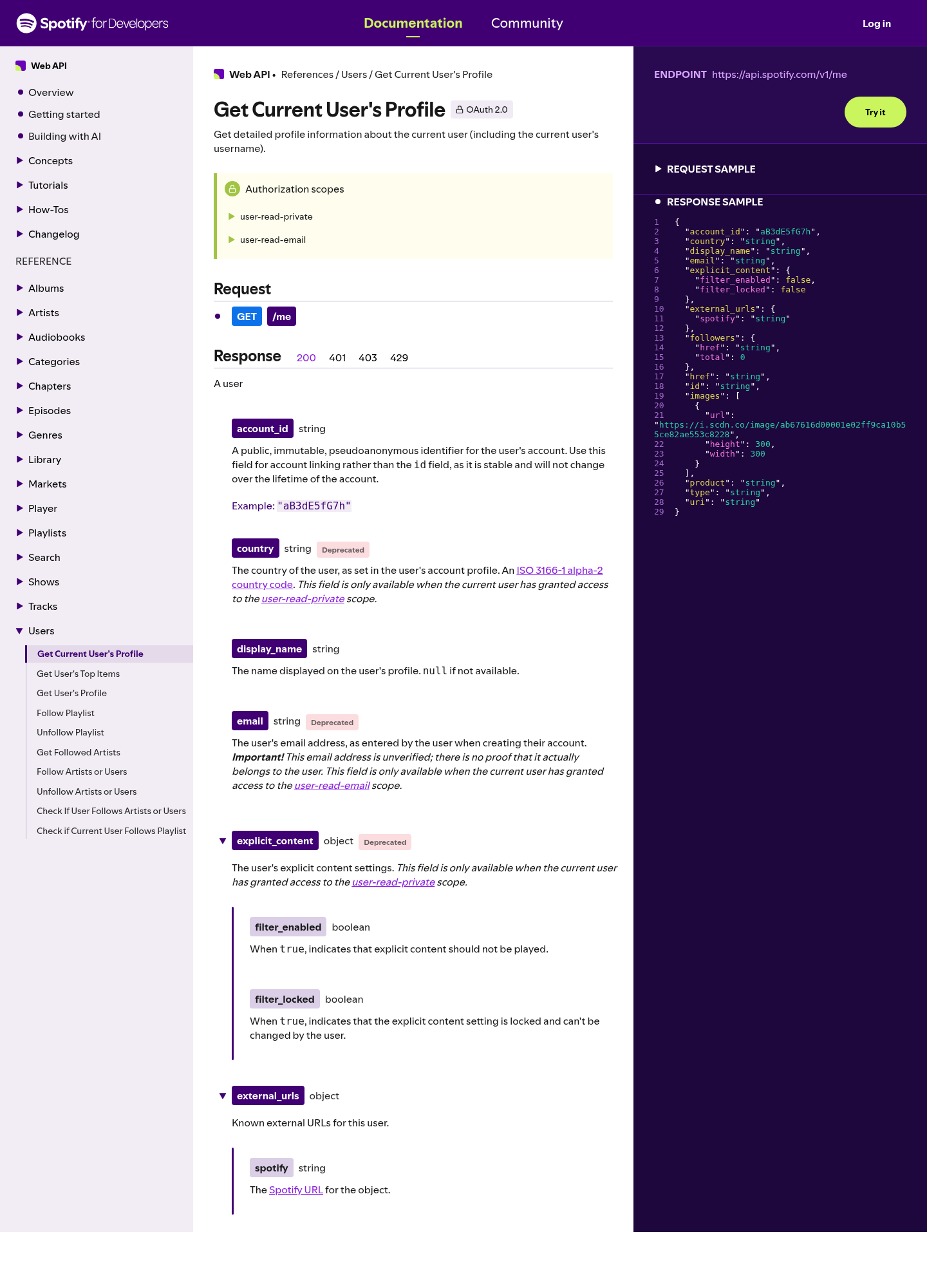927x1288 pixels.
Task: Select Get Current User's Profile sidebar item
Action: click(x=109, y=654)
